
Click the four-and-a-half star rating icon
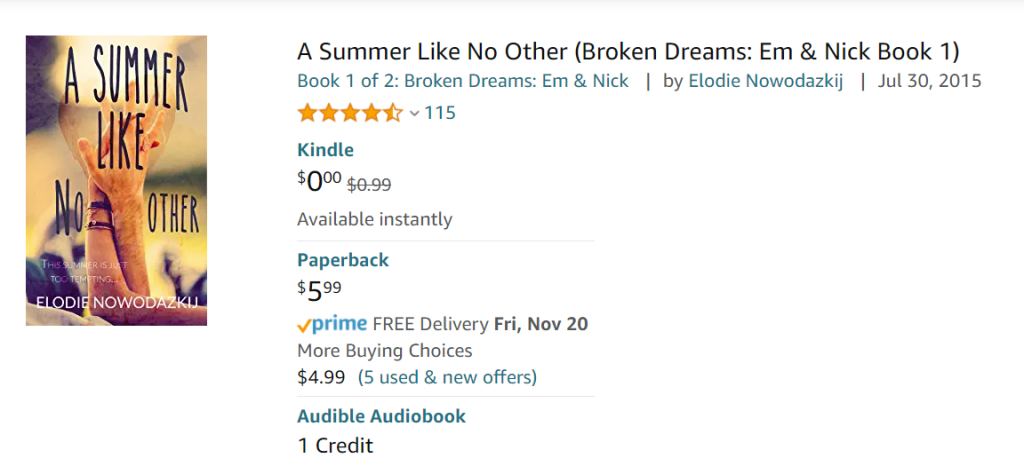[x=350, y=113]
